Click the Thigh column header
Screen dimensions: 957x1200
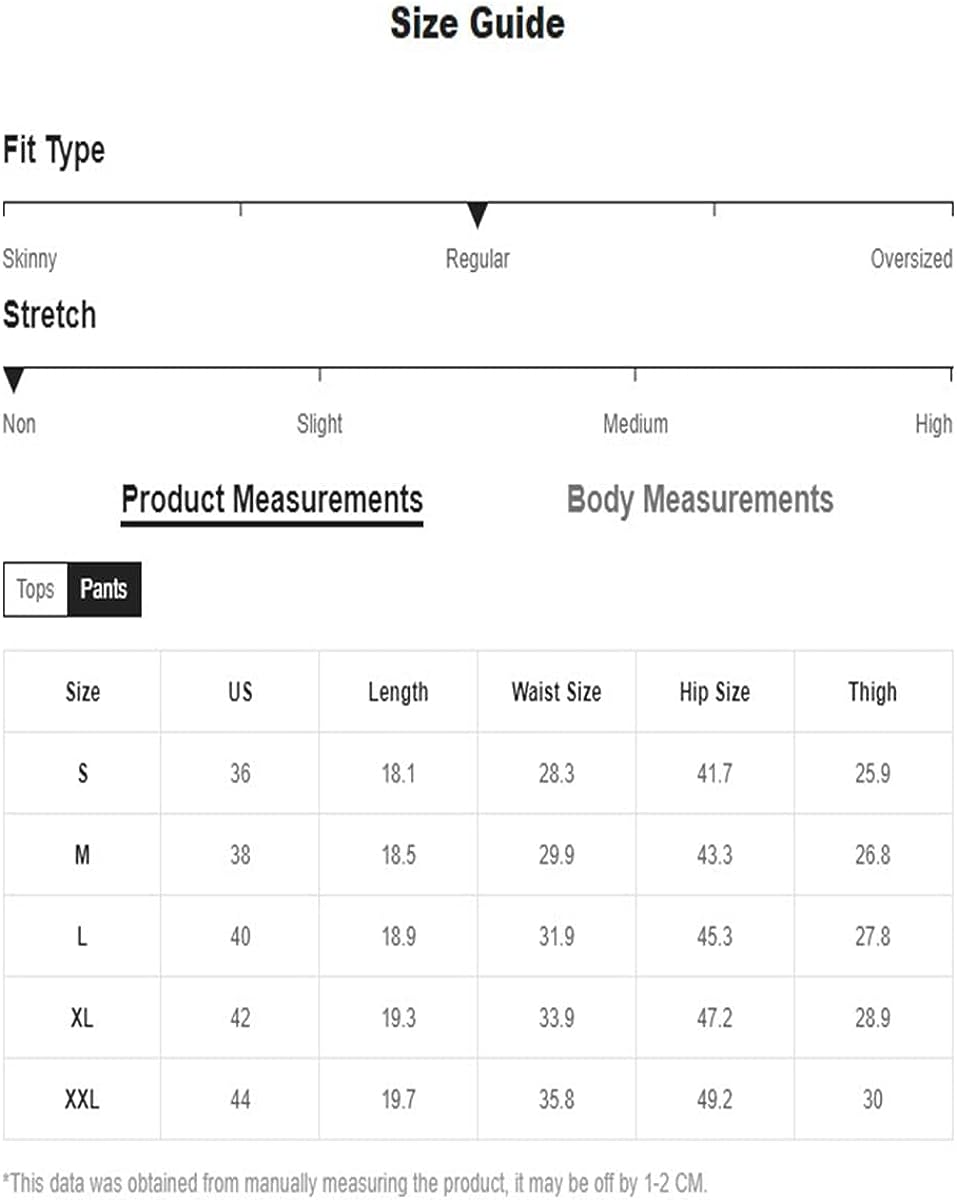(872, 692)
